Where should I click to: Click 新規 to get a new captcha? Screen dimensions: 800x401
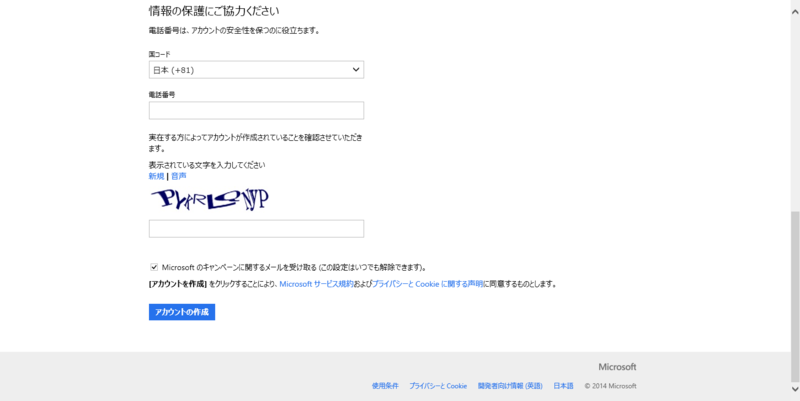tap(156, 176)
